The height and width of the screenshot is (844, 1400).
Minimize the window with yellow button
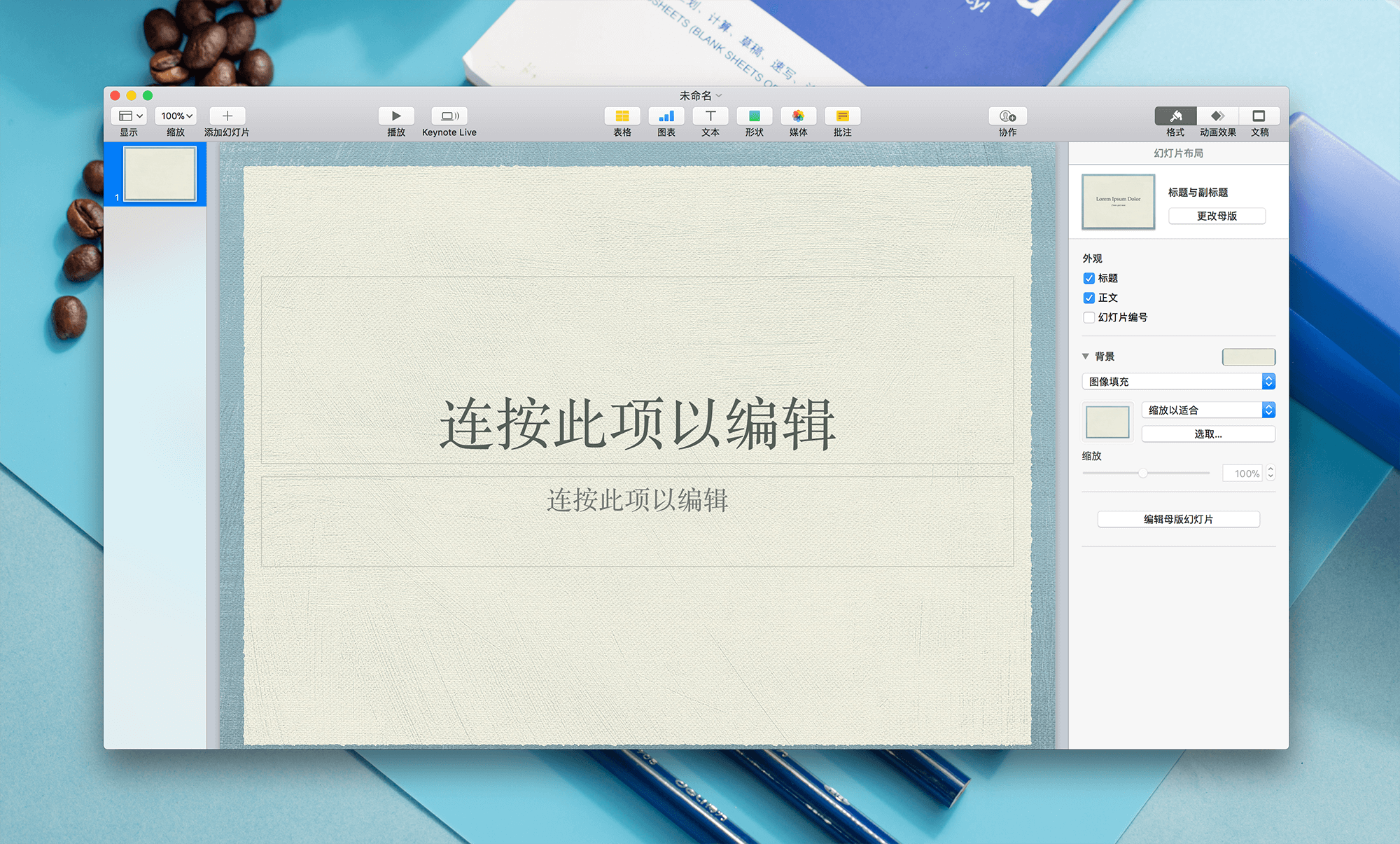[132, 95]
